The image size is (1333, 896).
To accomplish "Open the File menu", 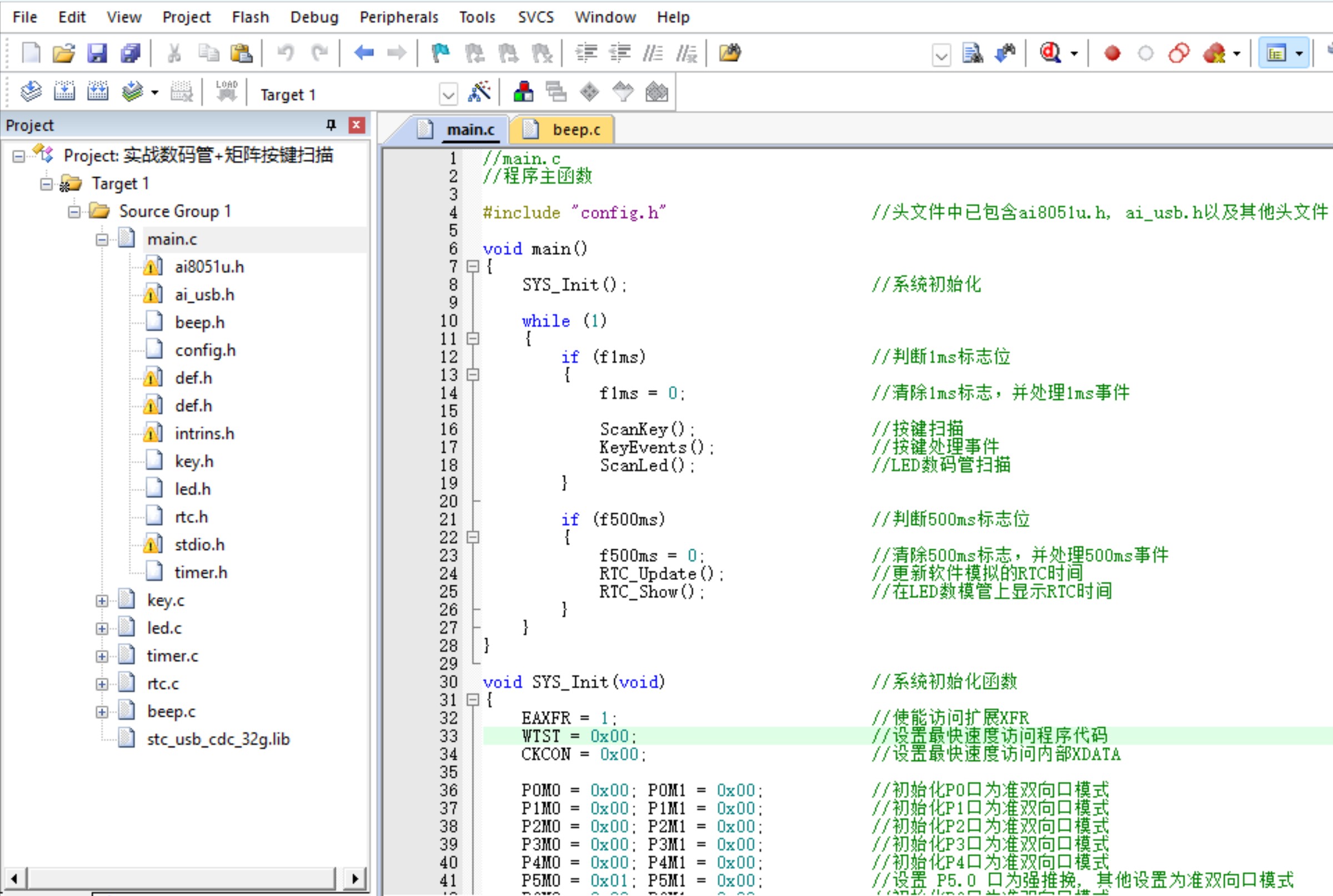I will tap(24, 17).
